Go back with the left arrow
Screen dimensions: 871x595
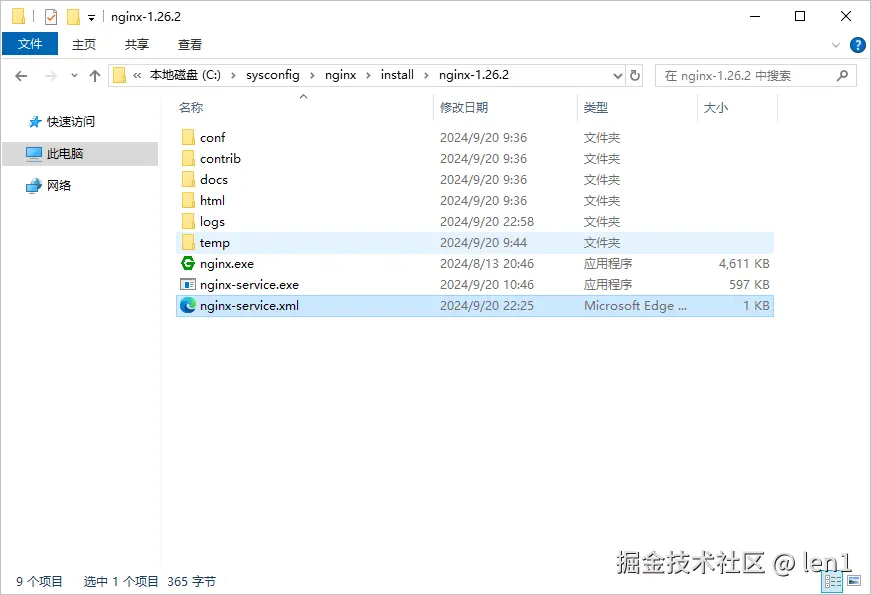click(x=21, y=76)
